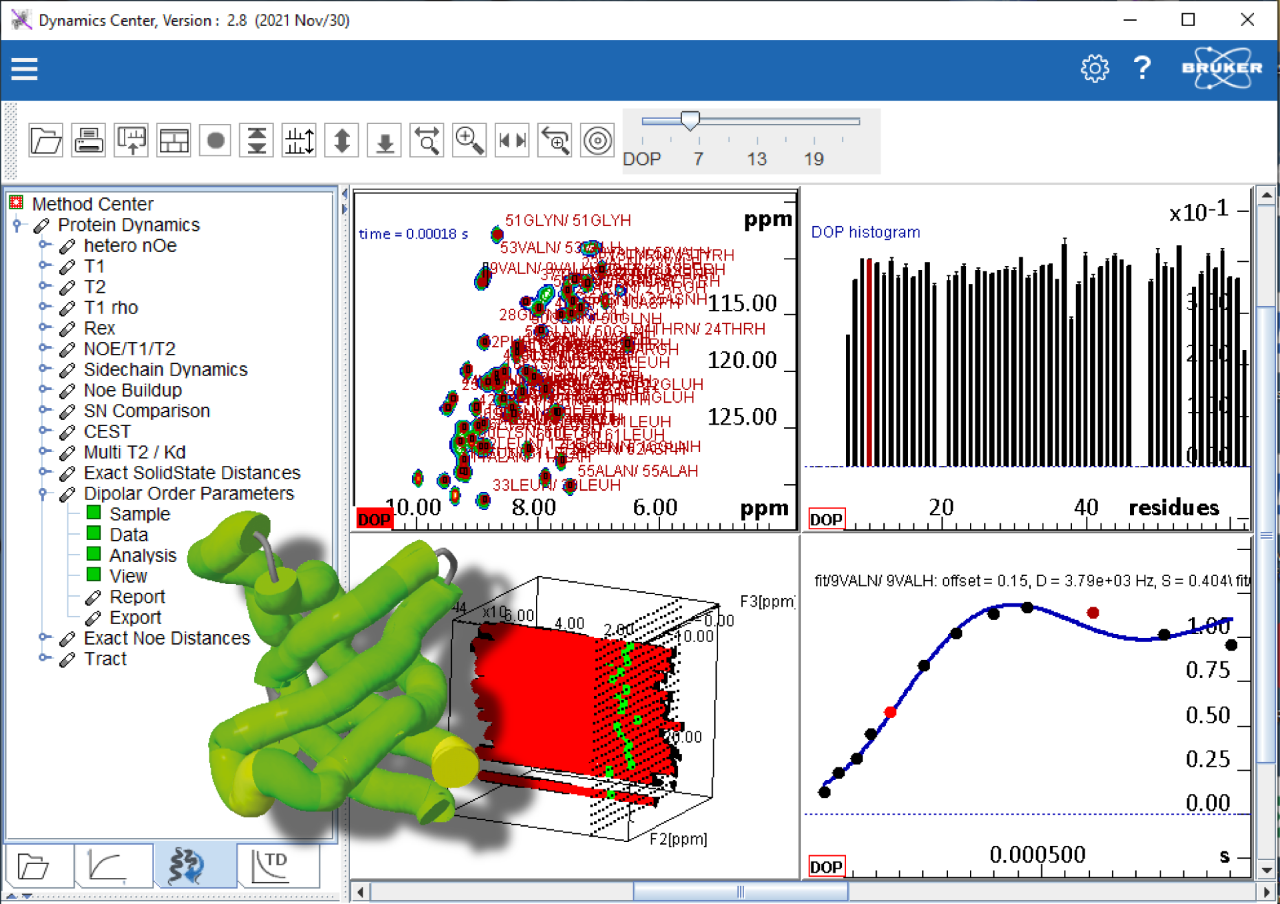
Task: Expand the Rex tree node
Action: point(44,328)
